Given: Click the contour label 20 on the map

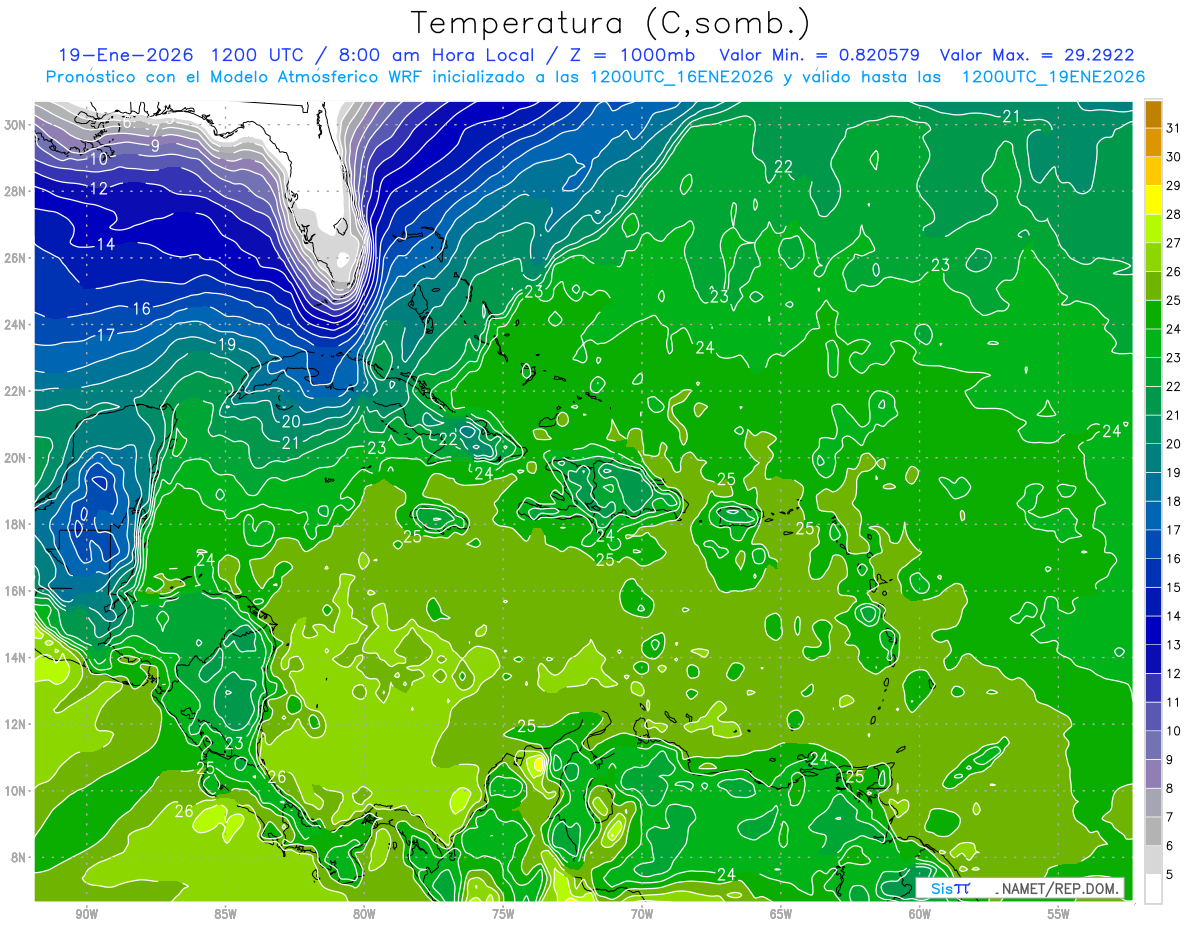Looking at the screenshot, I should [x=291, y=422].
